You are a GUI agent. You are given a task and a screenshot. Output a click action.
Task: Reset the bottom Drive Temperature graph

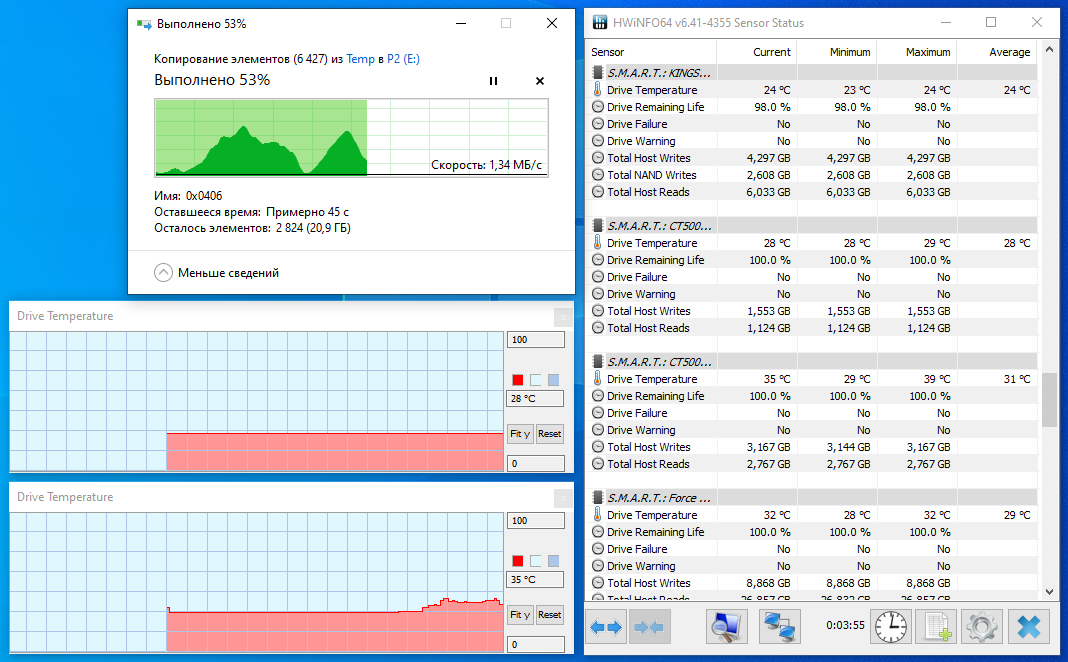click(549, 615)
